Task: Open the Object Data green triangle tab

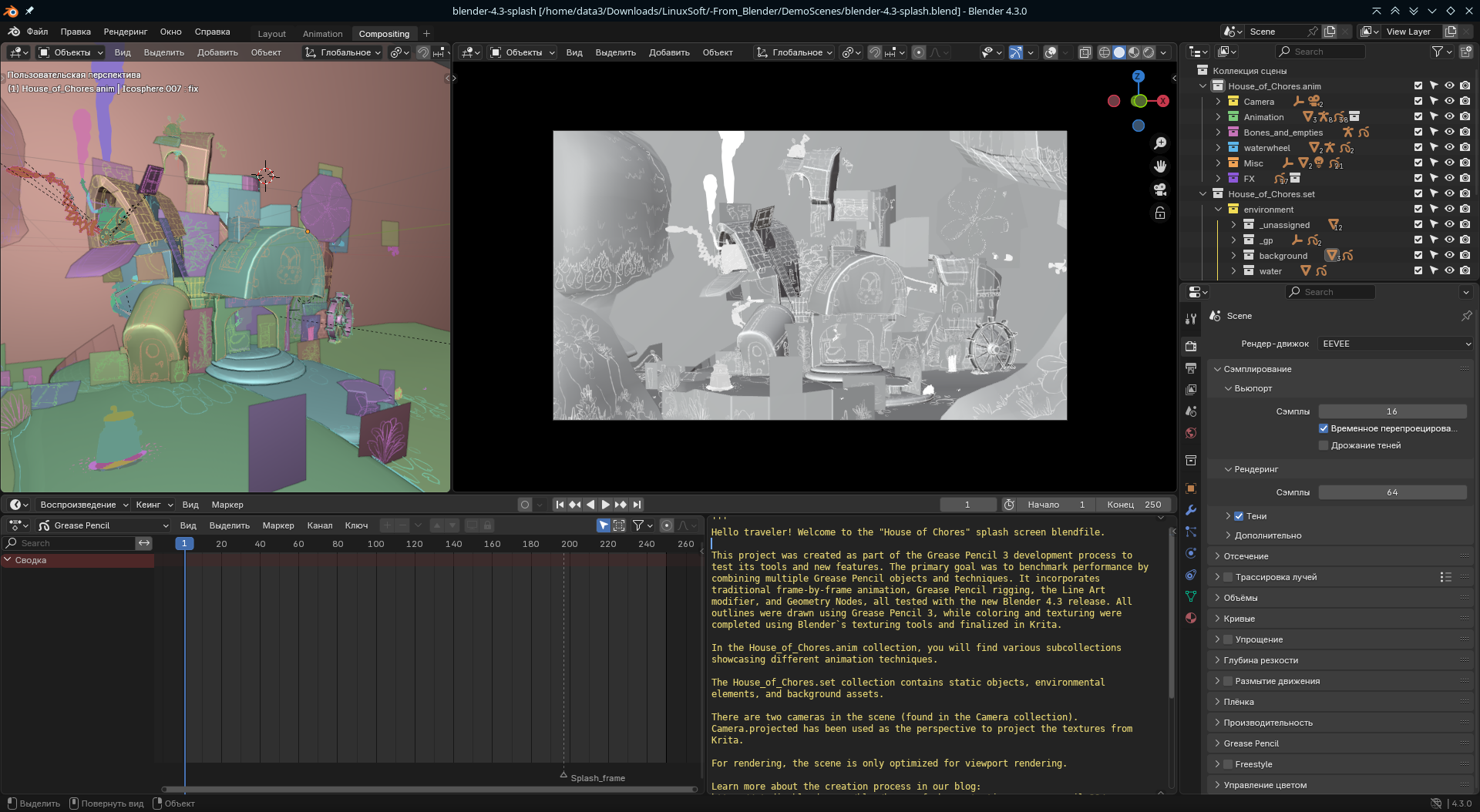Action: coord(1191,596)
